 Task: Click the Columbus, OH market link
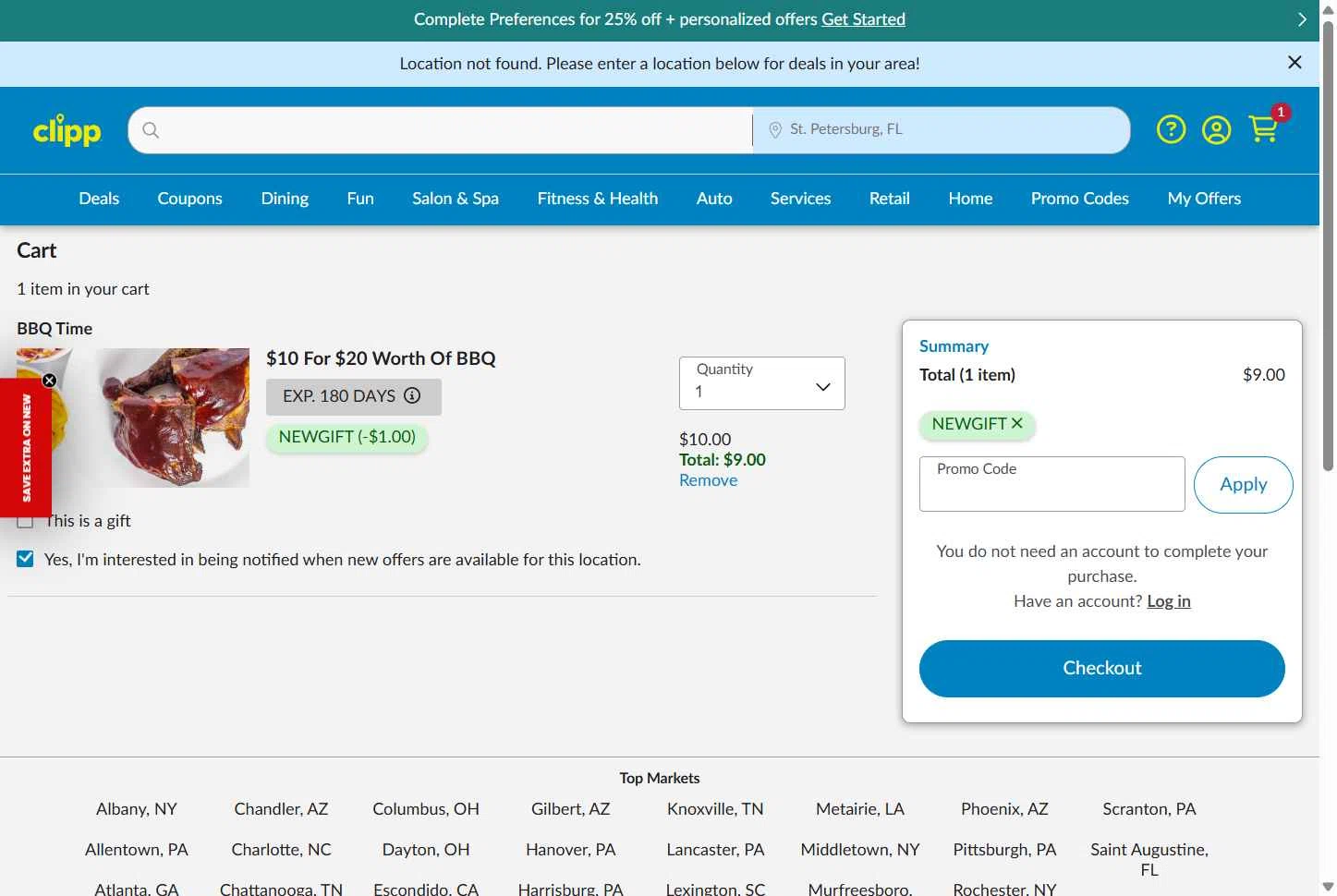point(426,809)
